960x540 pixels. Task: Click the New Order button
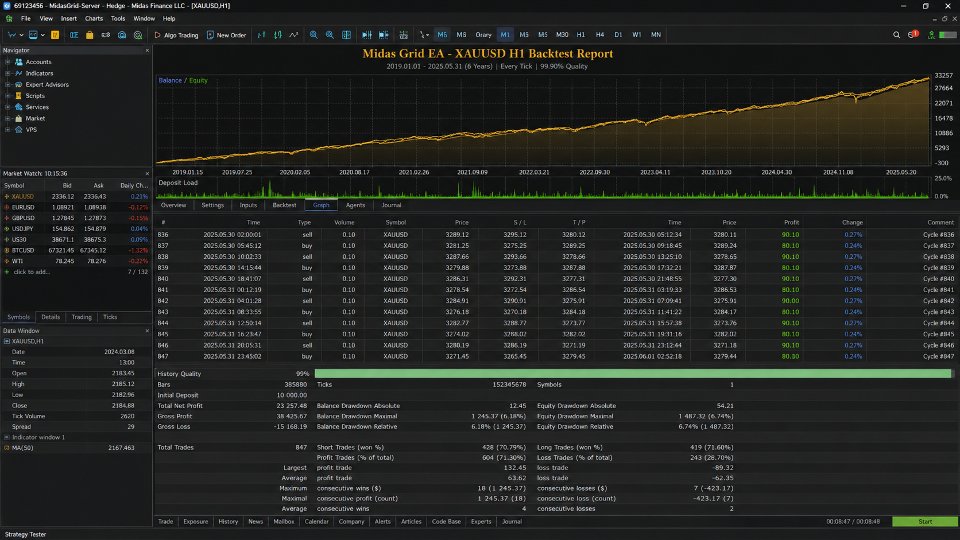coord(227,35)
